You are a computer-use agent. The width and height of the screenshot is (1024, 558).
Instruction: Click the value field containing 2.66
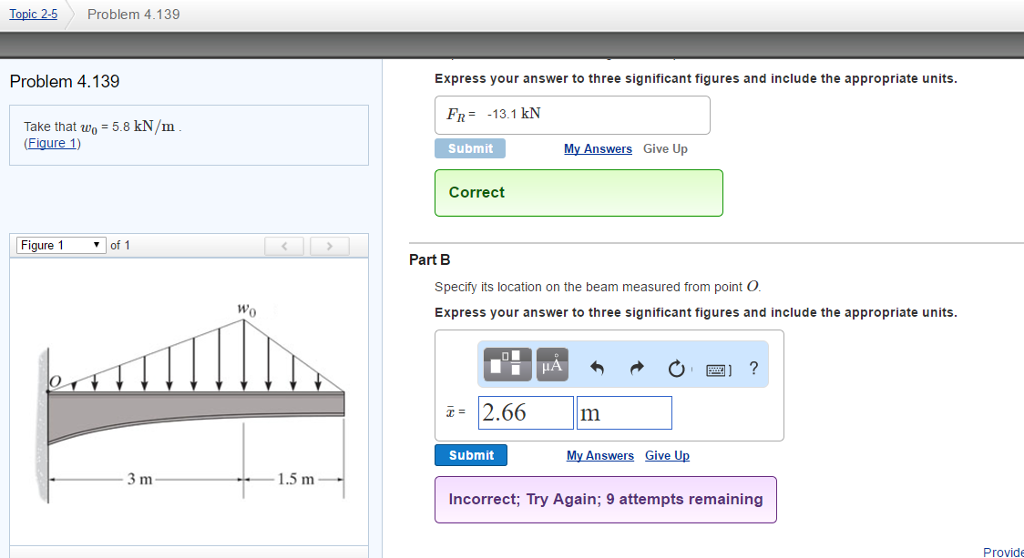point(527,413)
